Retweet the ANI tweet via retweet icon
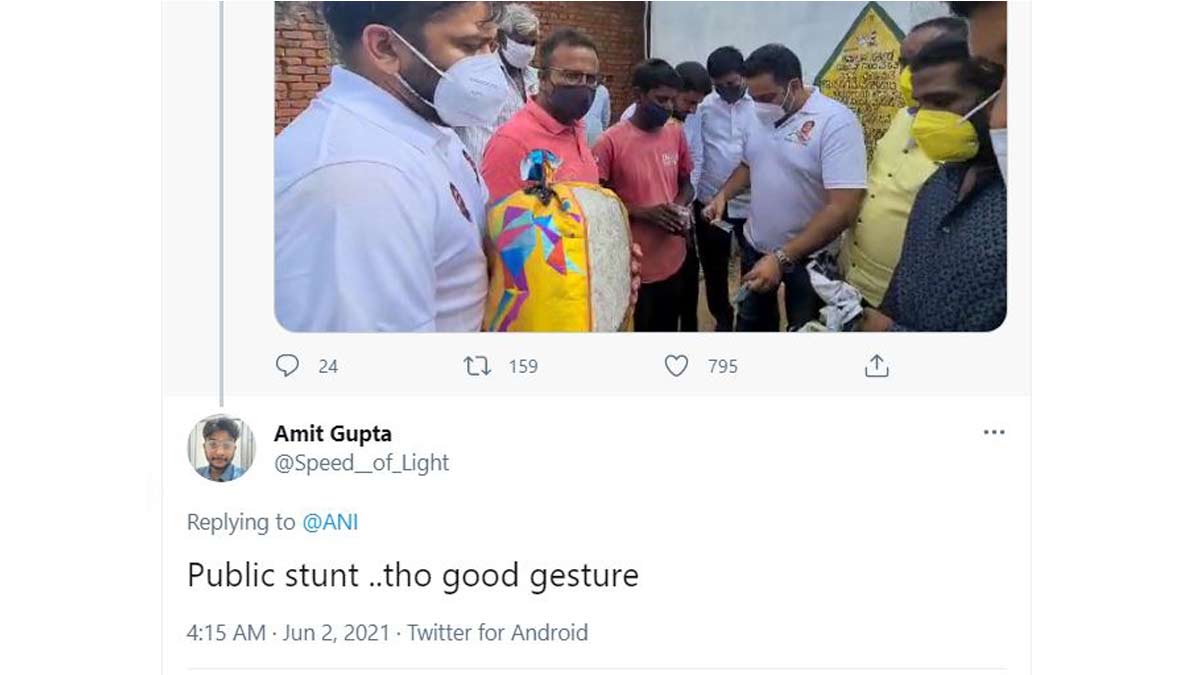Image resolution: width=1200 pixels, height=675 pixels. coord(477,366)
